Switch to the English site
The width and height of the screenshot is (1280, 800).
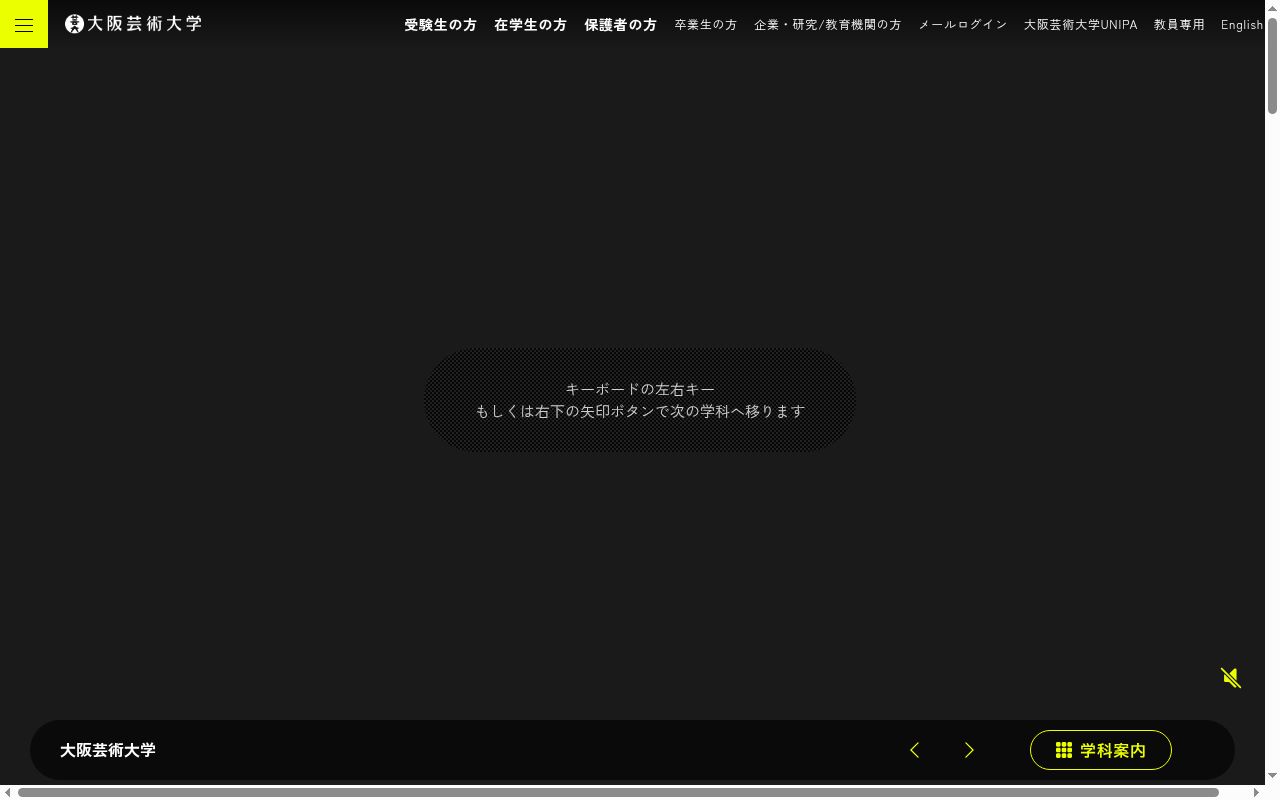point(1242,25)
